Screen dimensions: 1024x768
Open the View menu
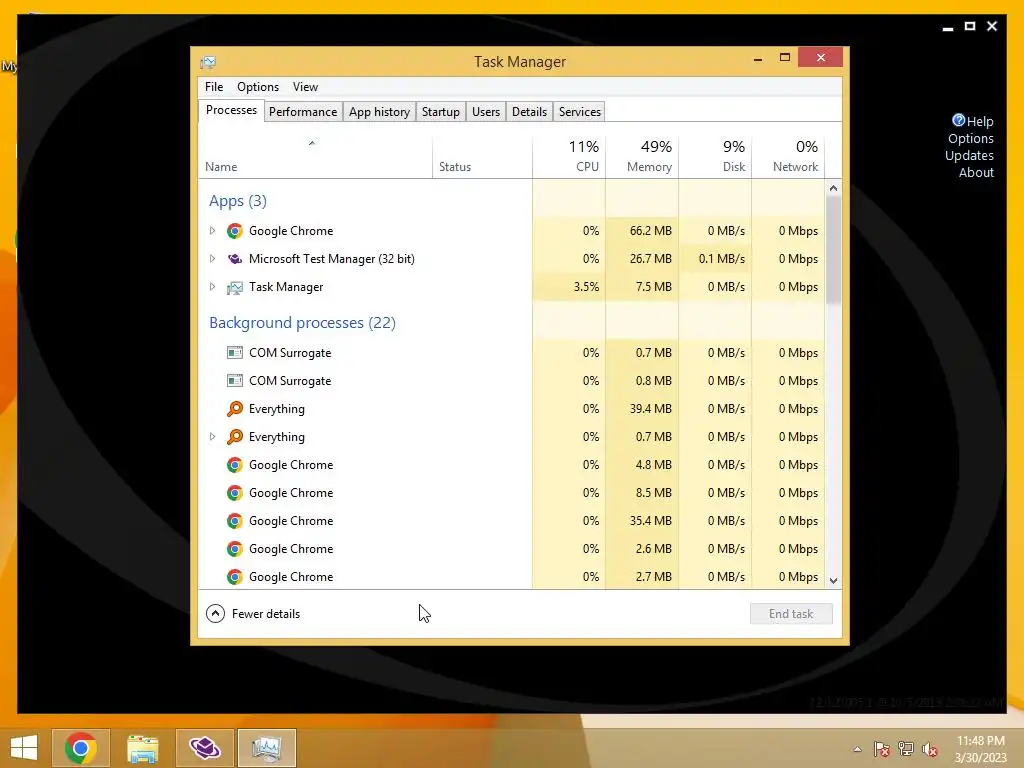[305, 87]
